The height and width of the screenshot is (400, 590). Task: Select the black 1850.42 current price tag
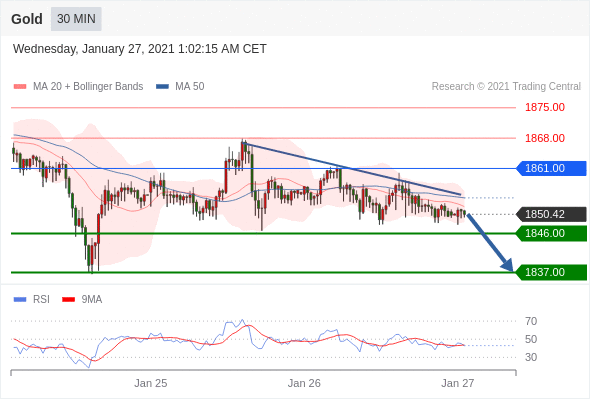pyautogui.click(x=551, y=214)
